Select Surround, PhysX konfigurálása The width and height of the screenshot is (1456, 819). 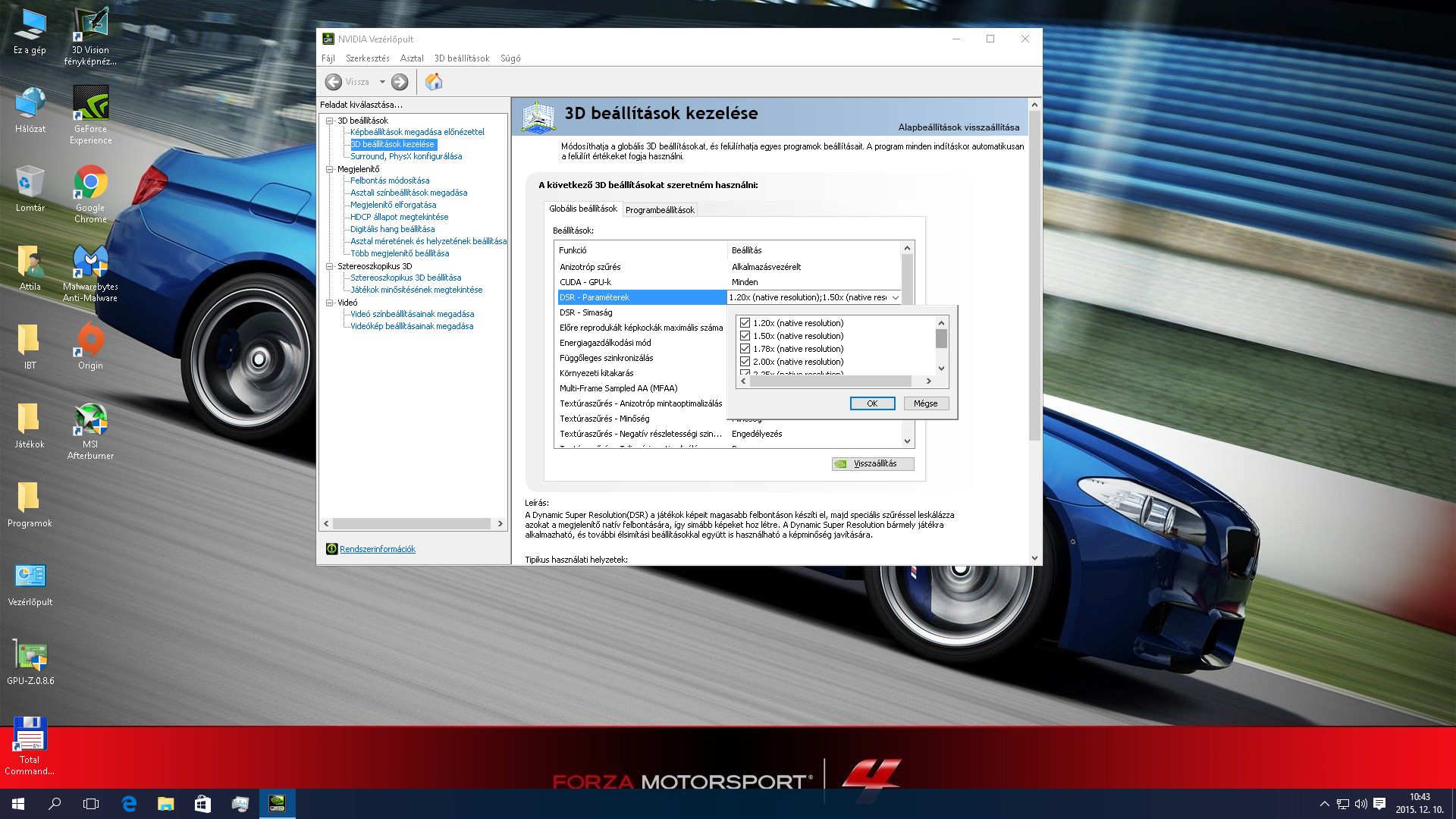coord(406,156)
